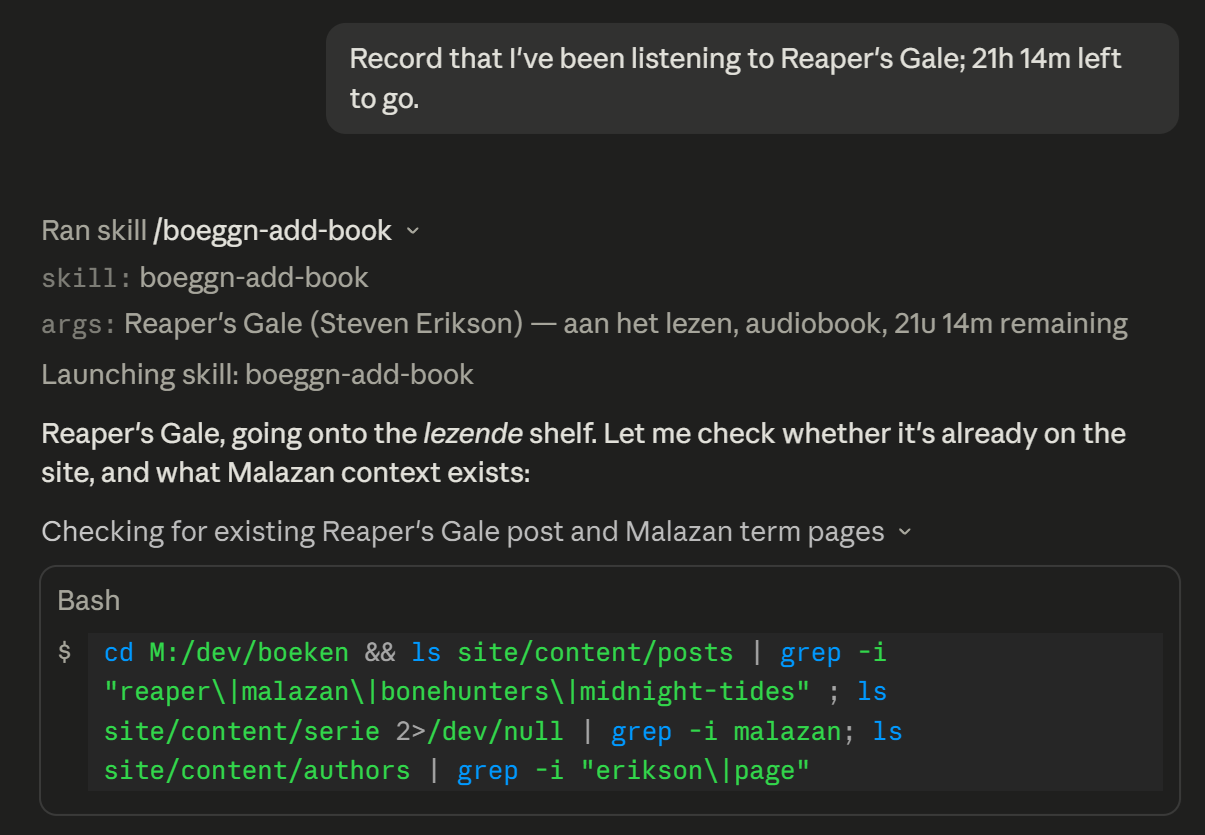The image size is (1205, 835).
Task: Click the assistant sentence starting 'Reaper's Gale, going onto'
Action: point(584,453)
